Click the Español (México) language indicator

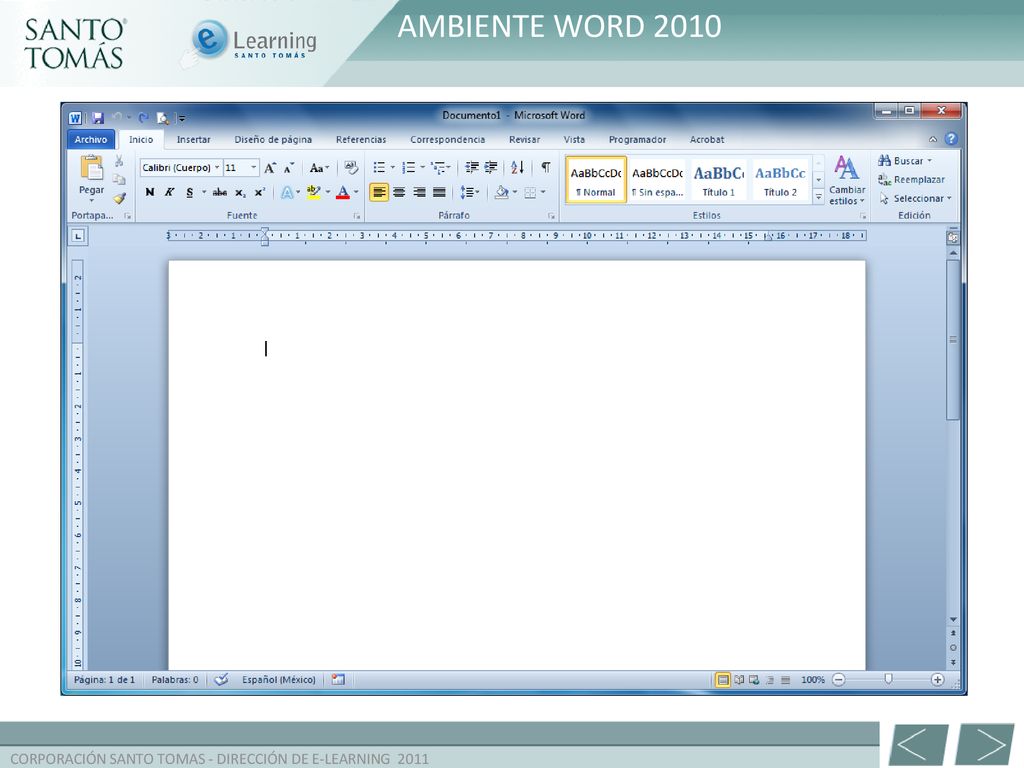pyautogui.click(x=279, y=680)
